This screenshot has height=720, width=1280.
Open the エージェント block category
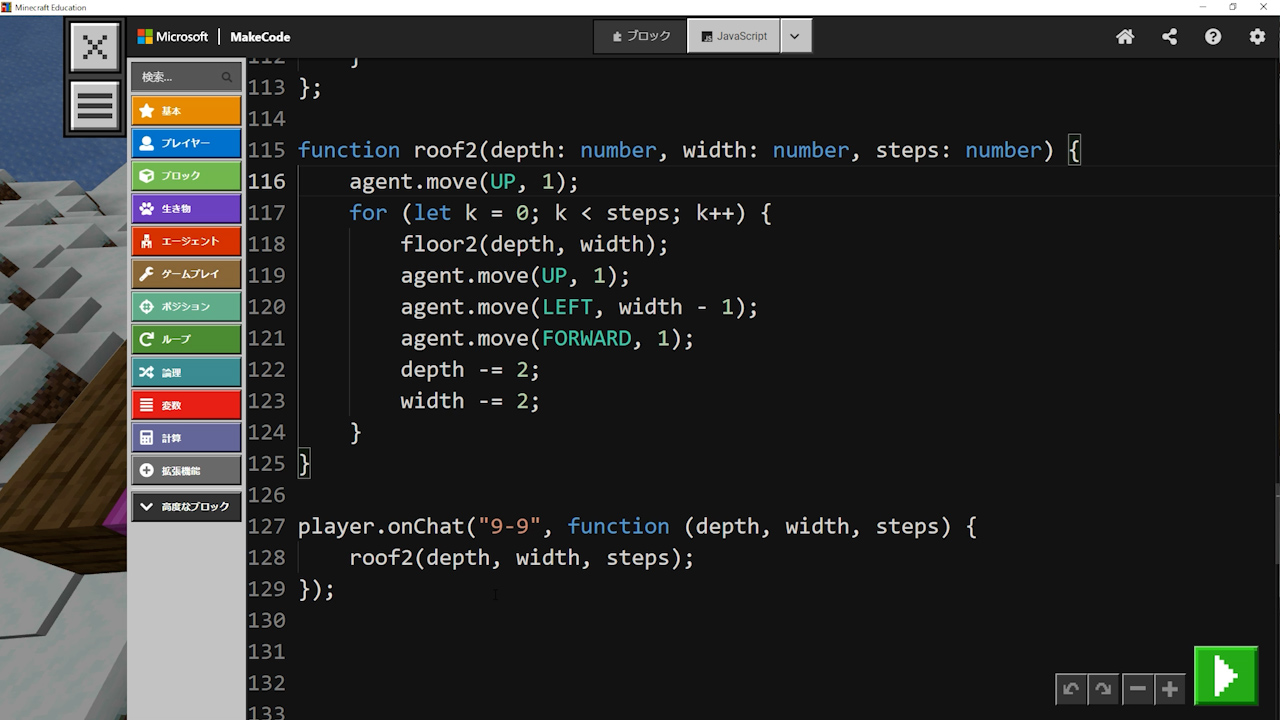186,241
